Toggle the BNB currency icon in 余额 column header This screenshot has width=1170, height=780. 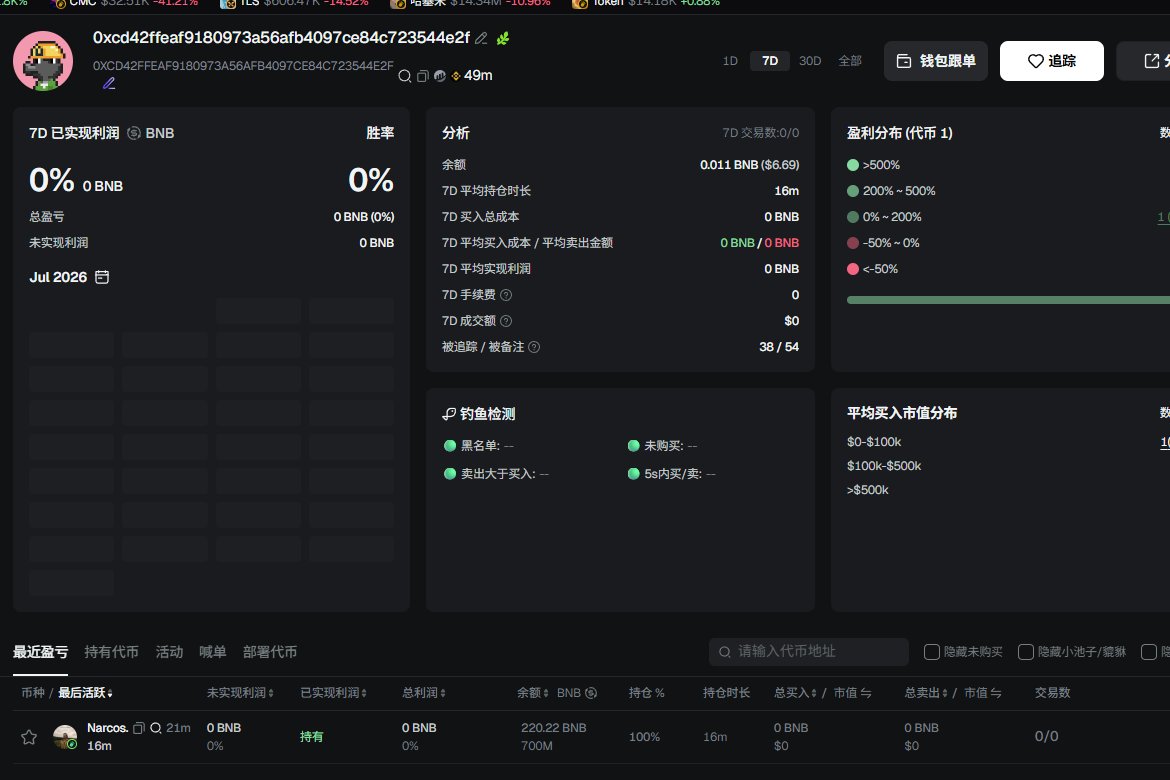[591, 693]
